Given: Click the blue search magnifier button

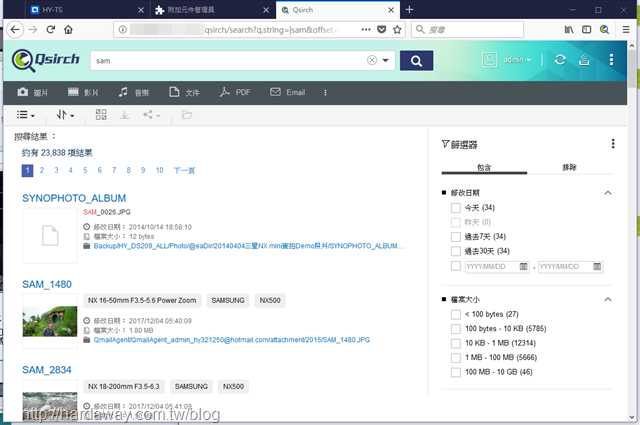Looking at the screenshot, I should [x=416, y=61].
